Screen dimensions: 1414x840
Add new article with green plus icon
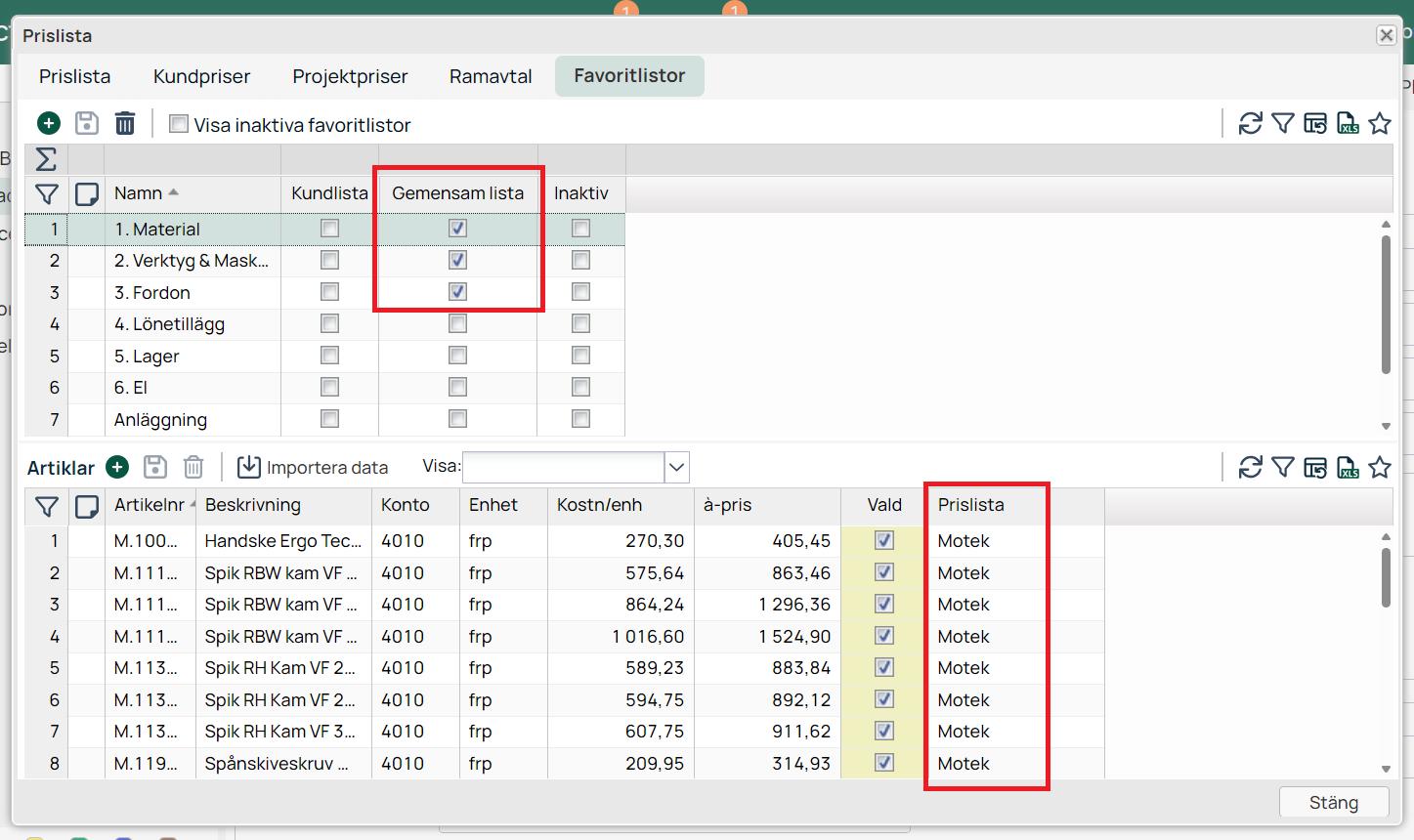[x=117, y=468]
